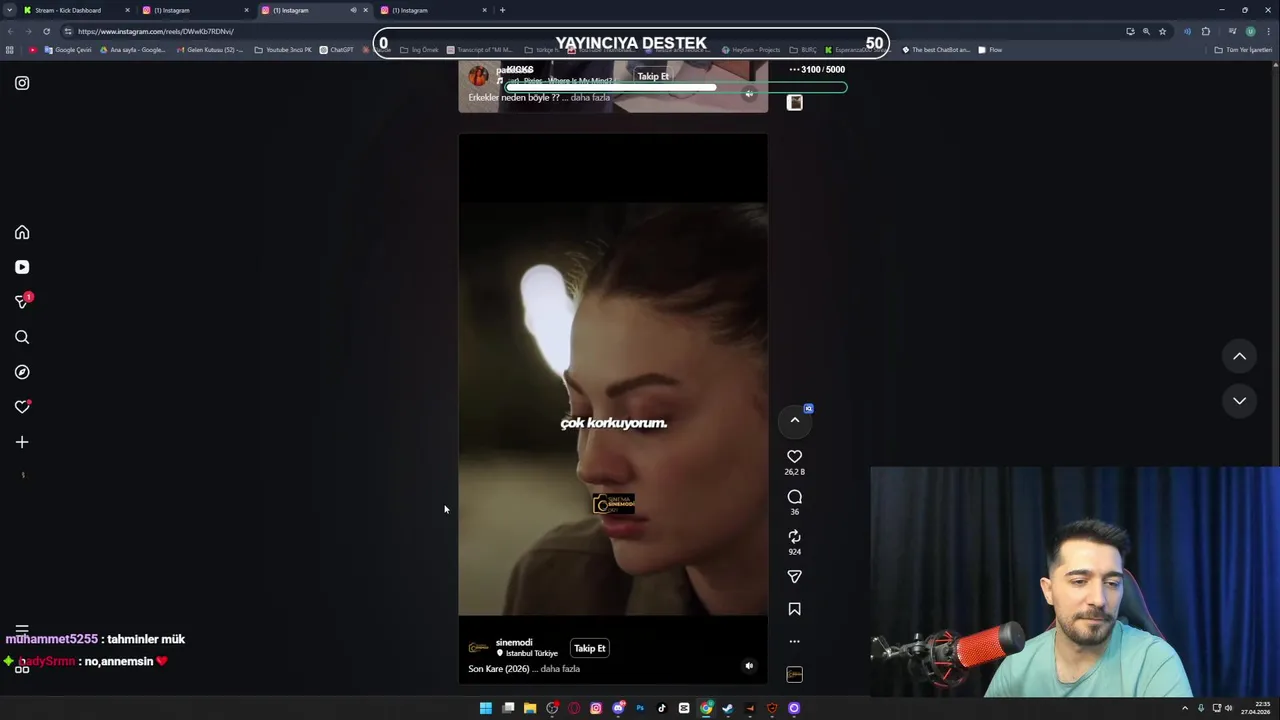Open Windows Start menu
1280x720 pixels.
click(x=486, y=708)
